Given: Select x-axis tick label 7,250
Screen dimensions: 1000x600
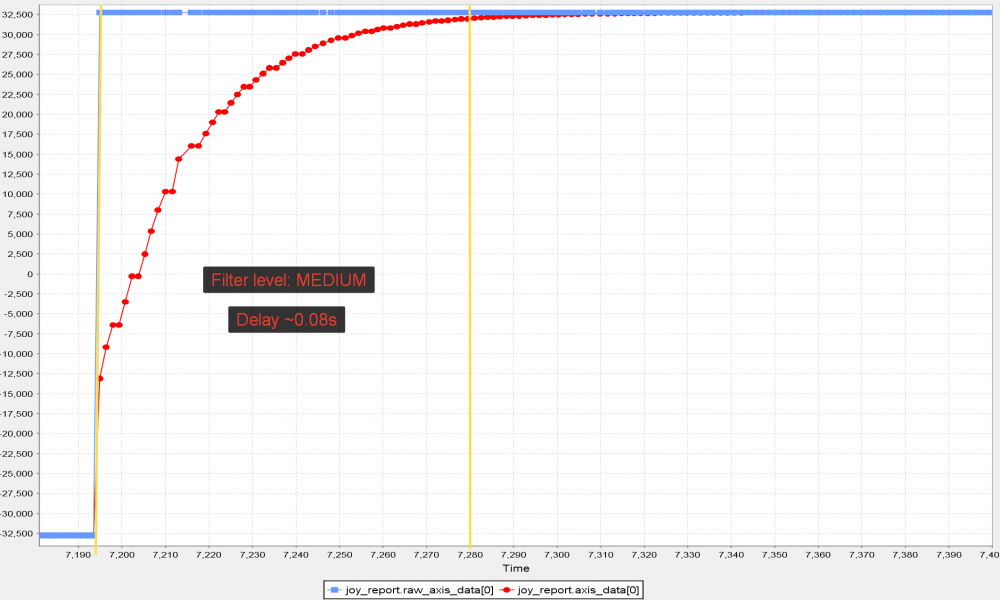Looking at the screenshot, I should coord(339,555).
